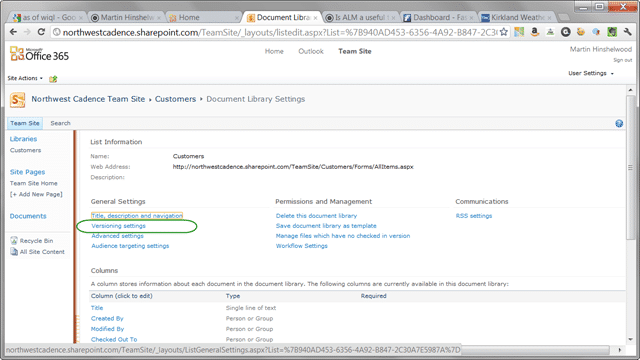Click the Recycle Bin icon in sidebar
Image resolution: width=640 pixels, height=360 pixels.
tap(14, 240)
